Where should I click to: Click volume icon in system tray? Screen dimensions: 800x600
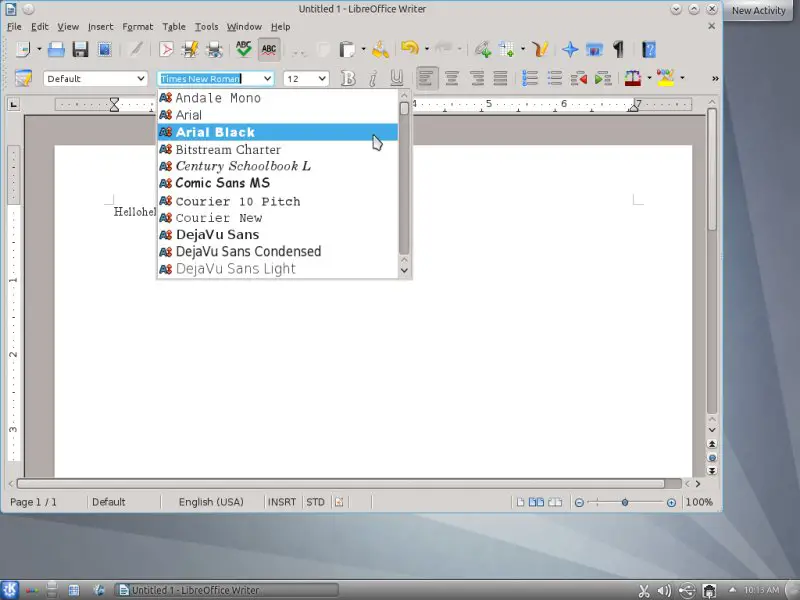pos(664,591)
